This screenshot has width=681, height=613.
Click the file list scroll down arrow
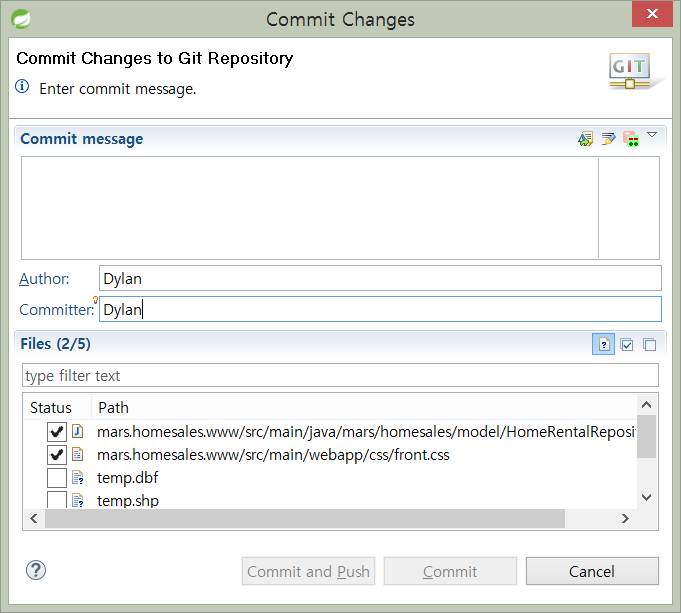pyautogui.click(x=646, y=497)
